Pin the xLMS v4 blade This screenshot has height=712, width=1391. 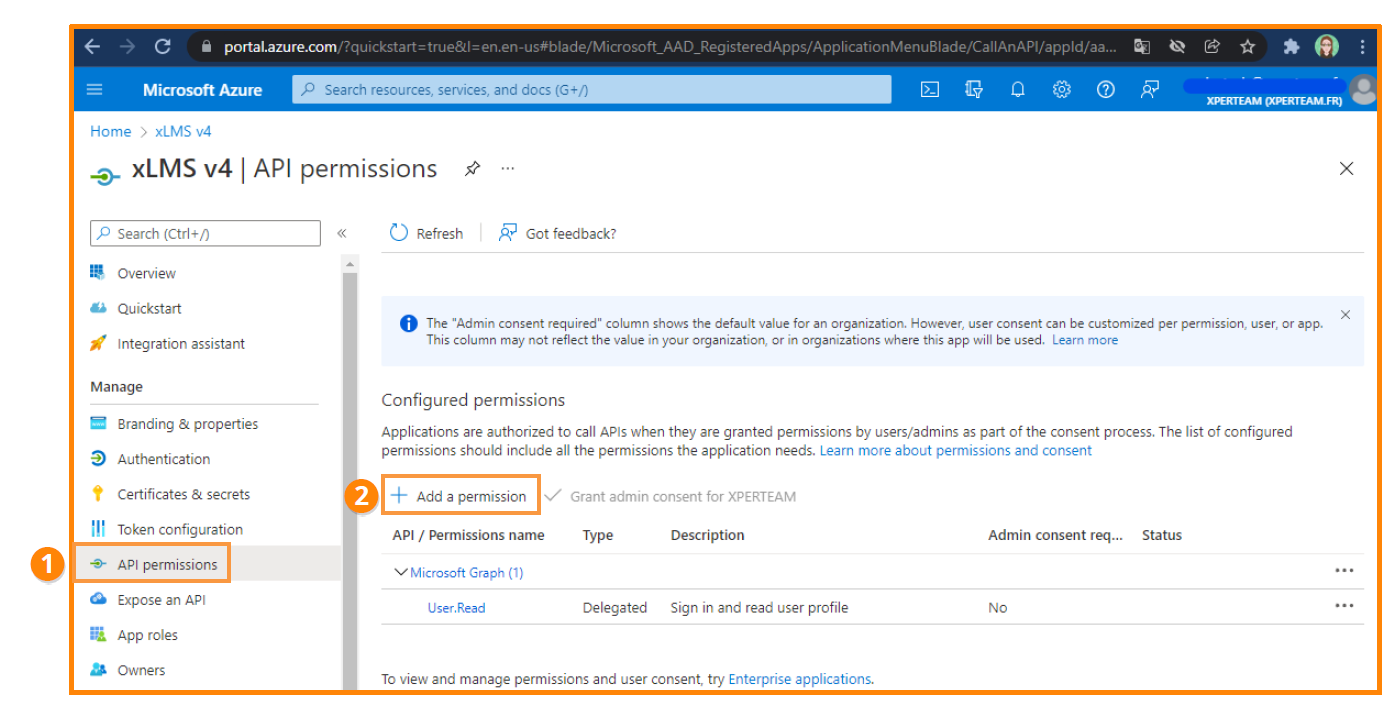point(472,169)
